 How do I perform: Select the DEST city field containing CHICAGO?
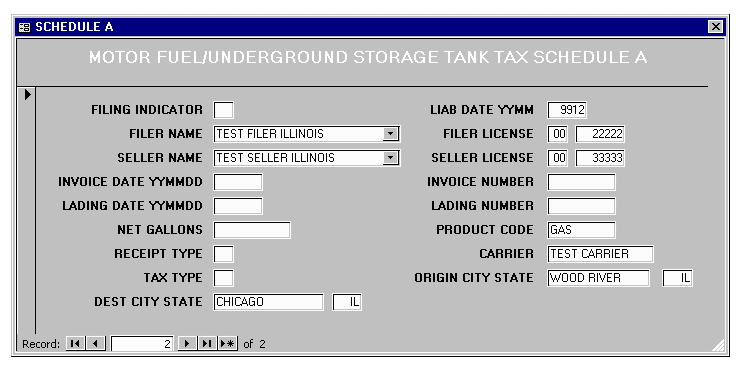click(x=269, y=302)
